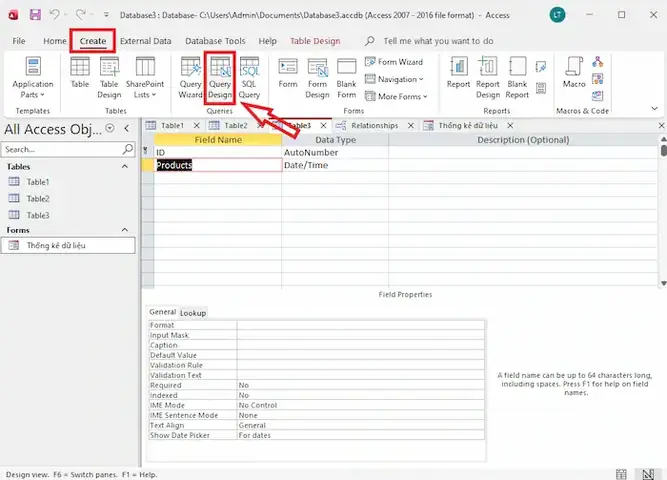Click the Labels icon in Reports group

541,88
